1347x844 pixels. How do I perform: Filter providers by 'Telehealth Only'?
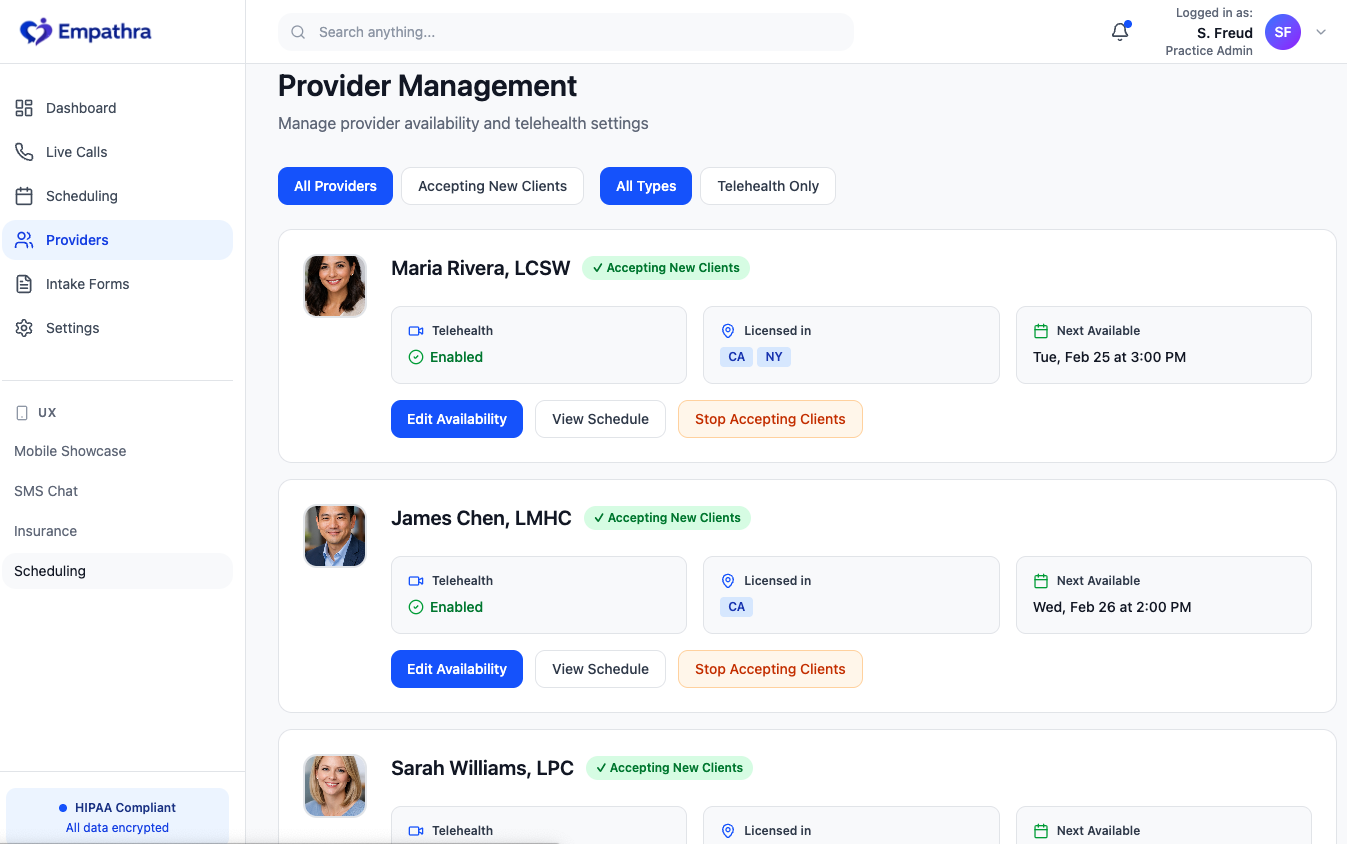pyautogui.click(x=767, y=186)
